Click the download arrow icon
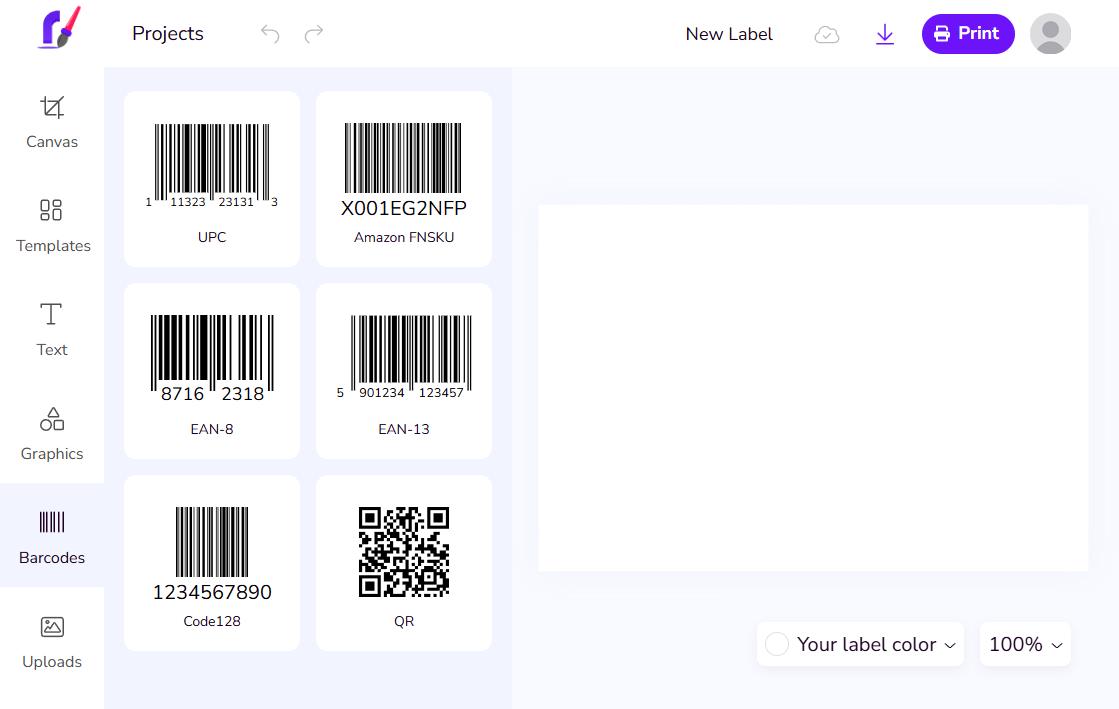The width and height of the screenshot is (1119, 709). pos(884,35)
